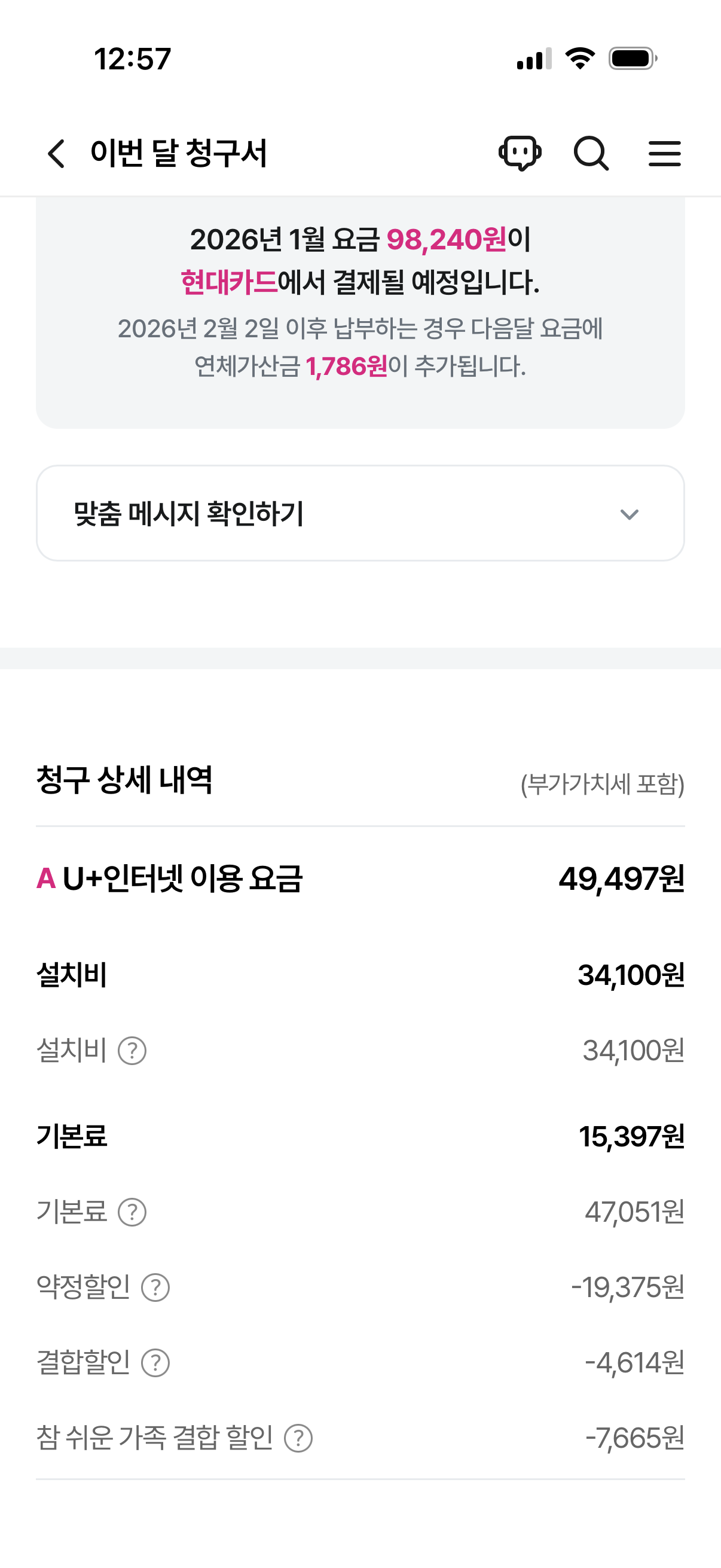
Task: Show help for 약정할인 question mark
Action: 155,1288
